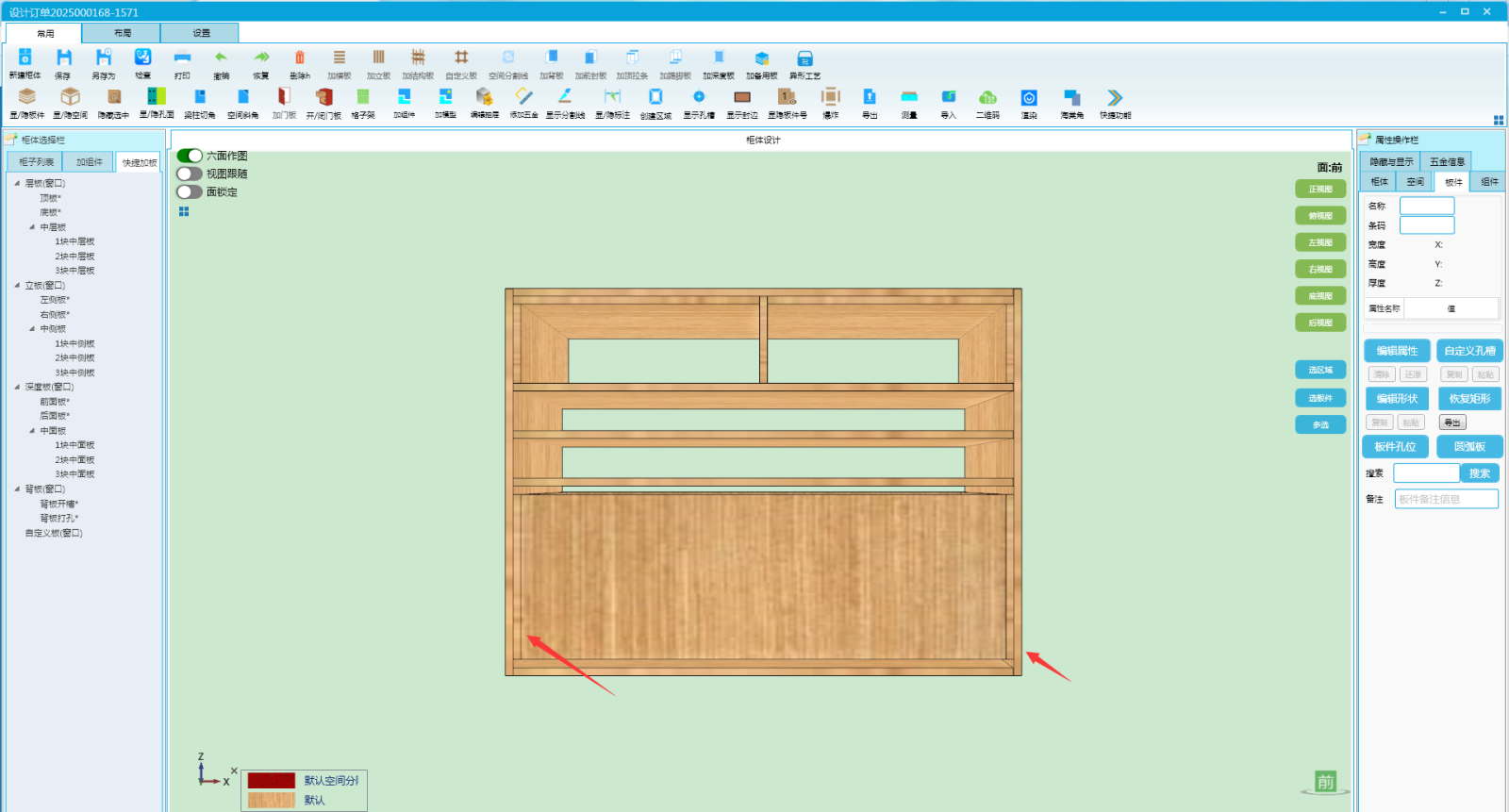The image size is (1509, 812).
Task: Collapse the 中面板 tree node
Action: 32,431
